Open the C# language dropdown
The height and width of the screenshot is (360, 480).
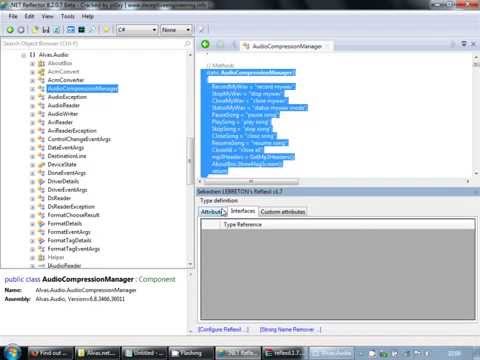coord(137,30)
